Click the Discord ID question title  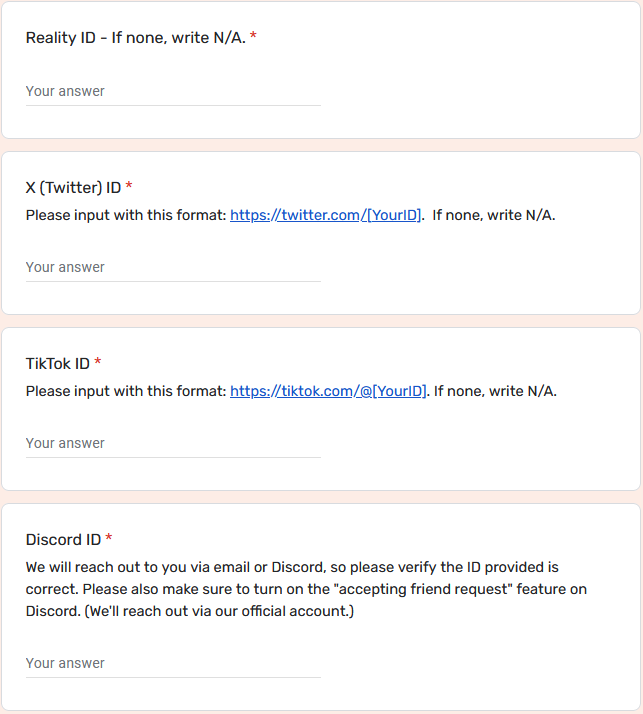point(63,540)
